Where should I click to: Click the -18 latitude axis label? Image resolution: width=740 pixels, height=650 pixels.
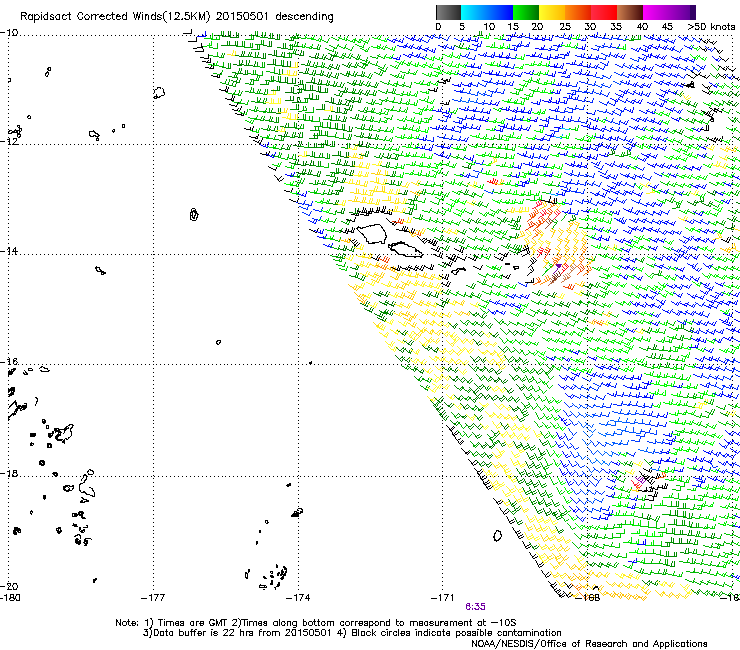(9, 473)
